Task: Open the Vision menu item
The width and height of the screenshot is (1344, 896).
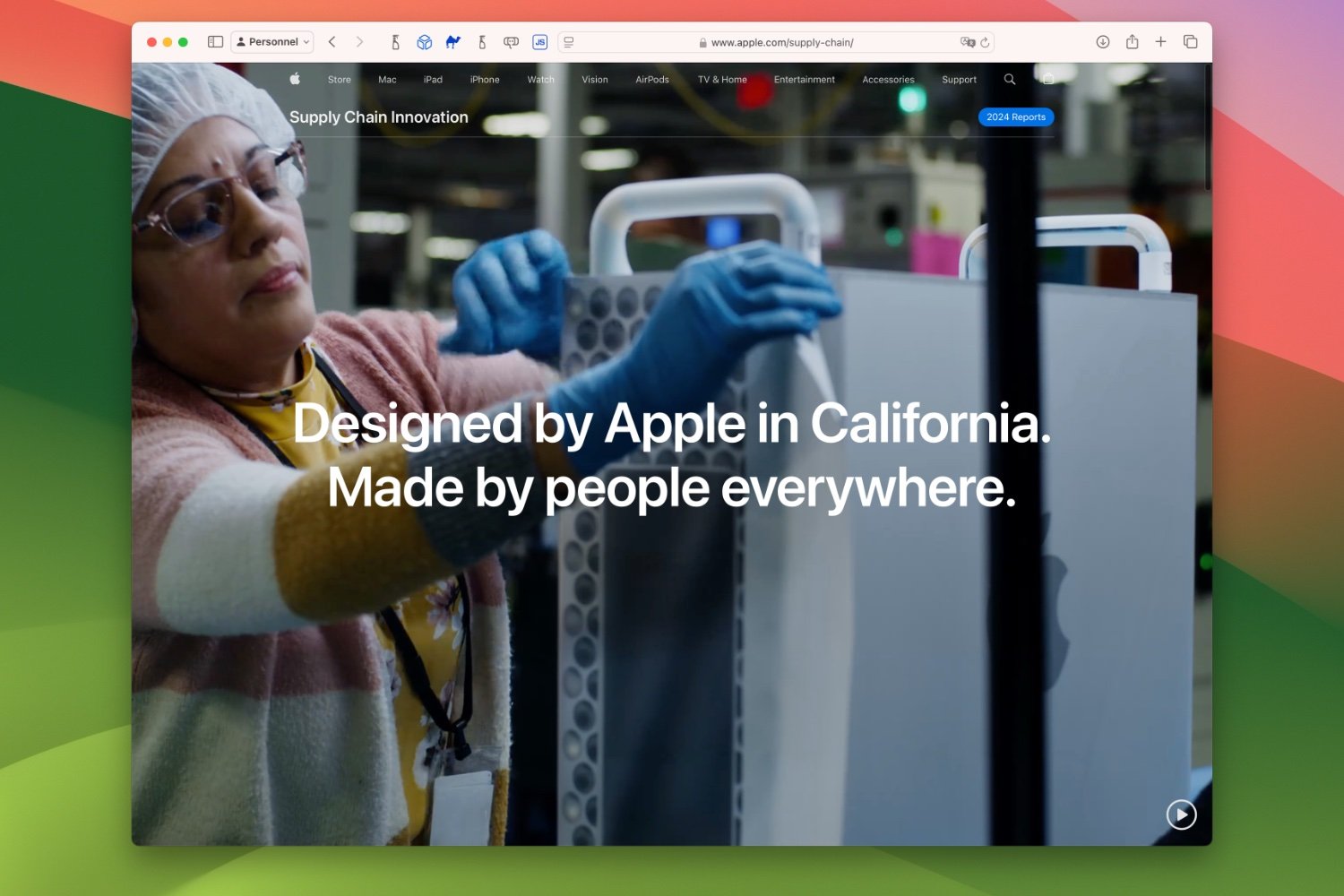Action: pyautogui.click(x=595, y=80)
